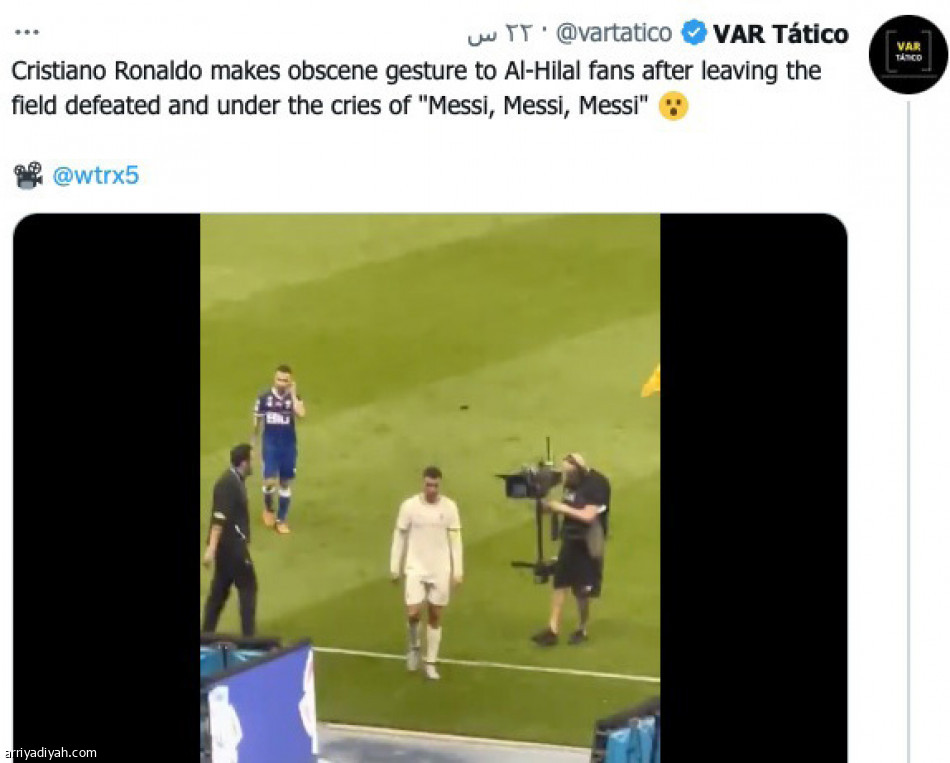Click the astonished face emoji
Image resolution: width=950 pixels, height=763 pixels.
point(673,105)
